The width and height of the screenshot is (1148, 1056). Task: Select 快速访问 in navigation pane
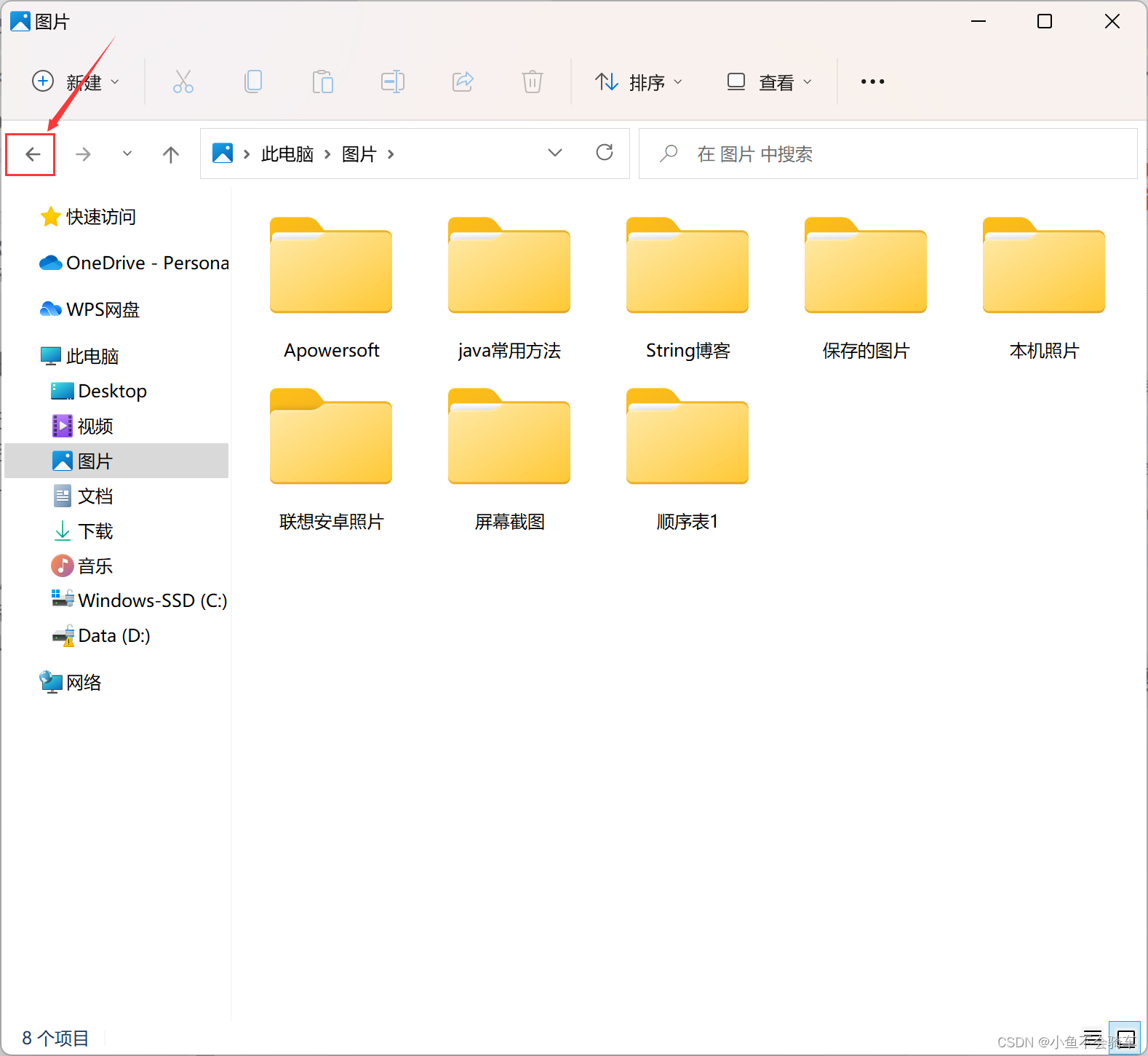pyautogui.click(x=101, y=217)
